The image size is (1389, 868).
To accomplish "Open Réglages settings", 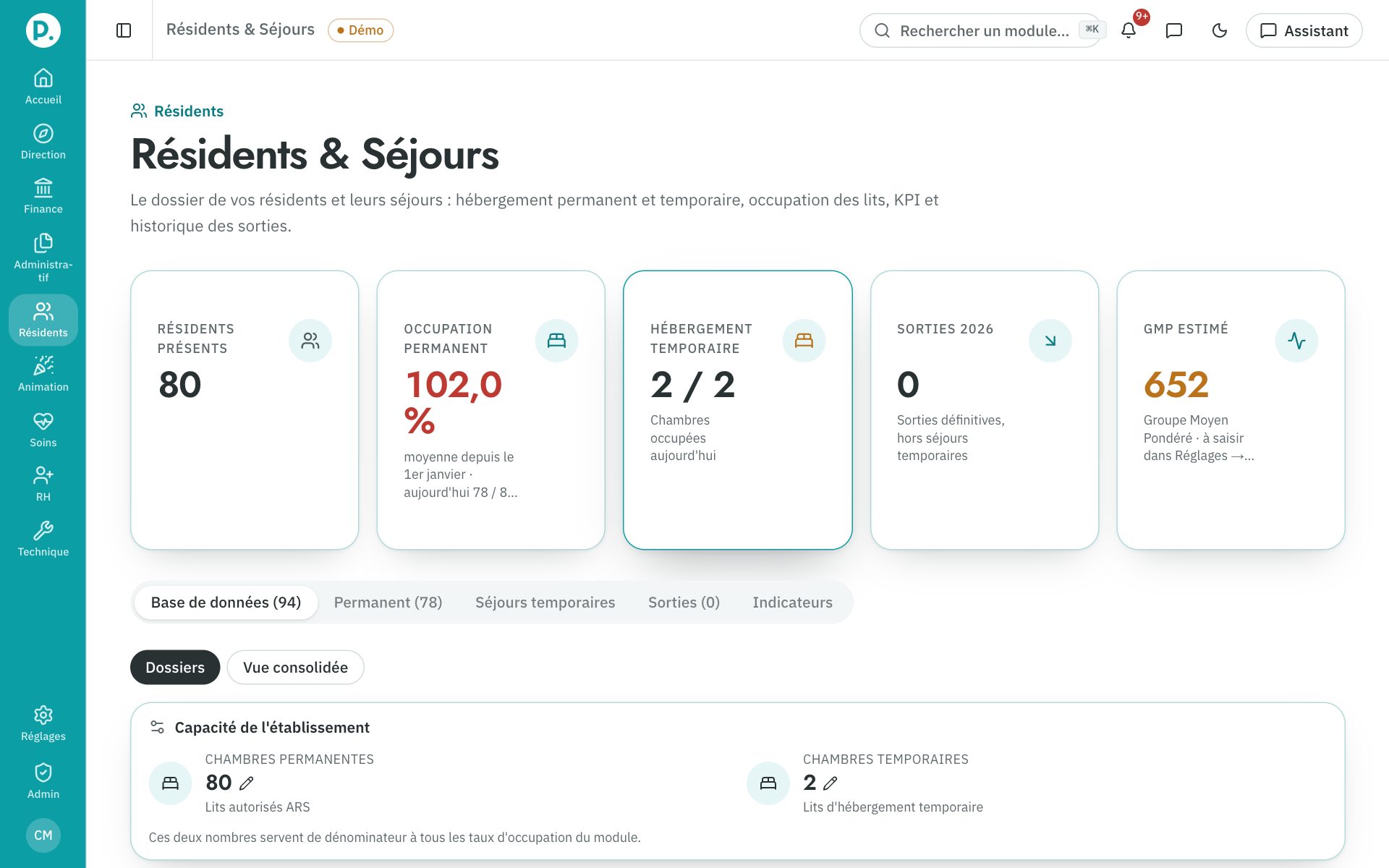I will [x=43, y=723].
